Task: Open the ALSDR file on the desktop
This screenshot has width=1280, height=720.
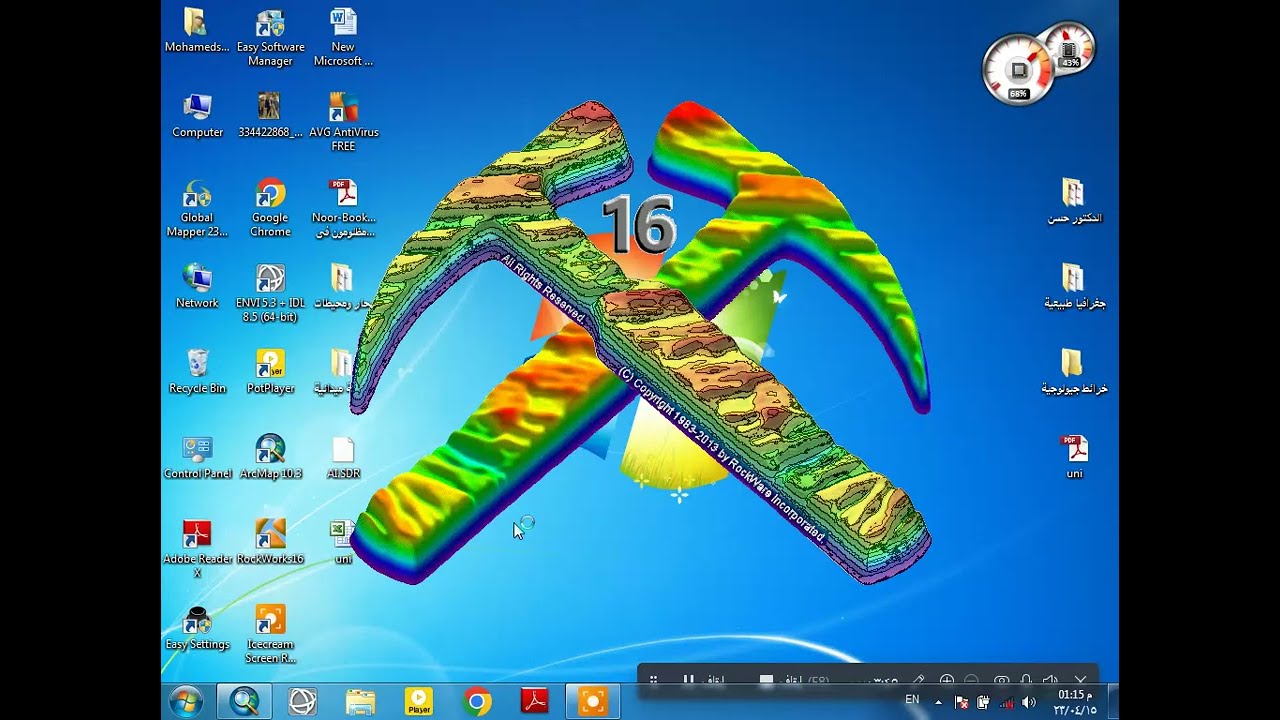Action: 343,456
